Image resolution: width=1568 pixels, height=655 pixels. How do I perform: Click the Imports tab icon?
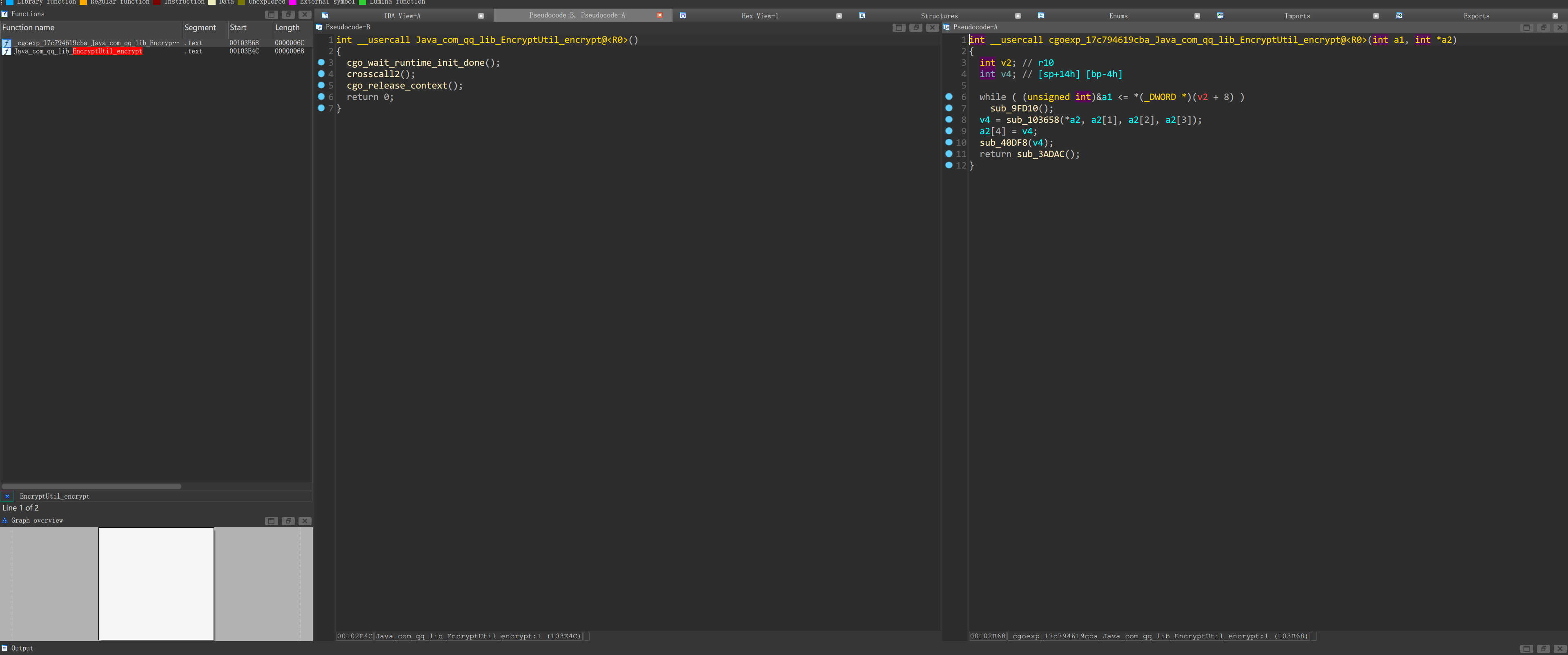tap(1220, 16)
